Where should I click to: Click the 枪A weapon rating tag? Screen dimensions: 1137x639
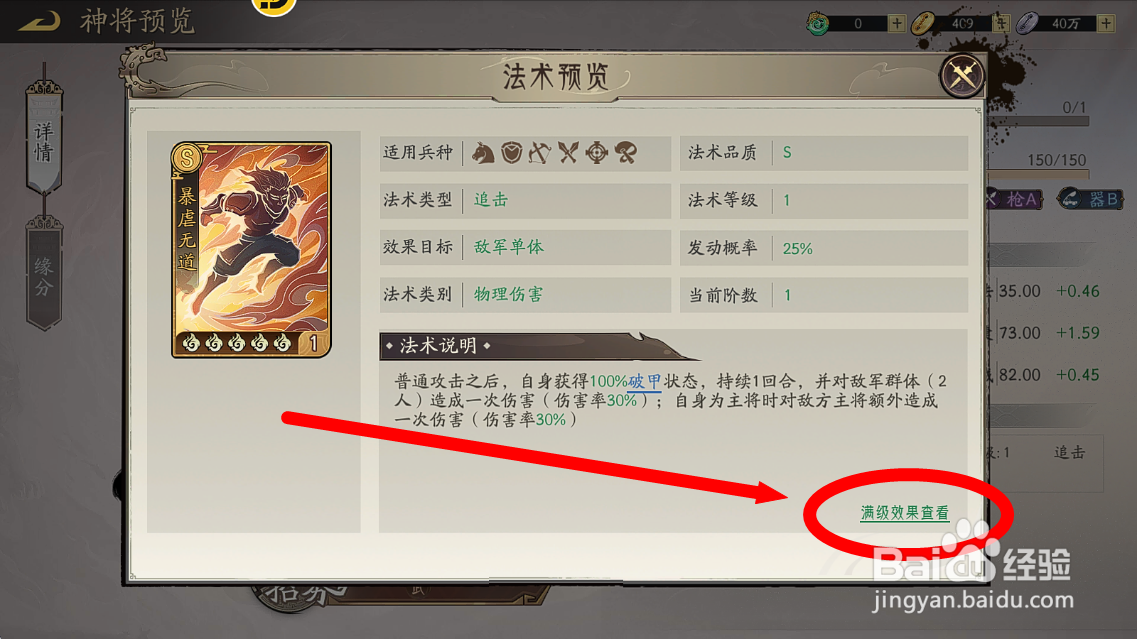coord(1015,199)
